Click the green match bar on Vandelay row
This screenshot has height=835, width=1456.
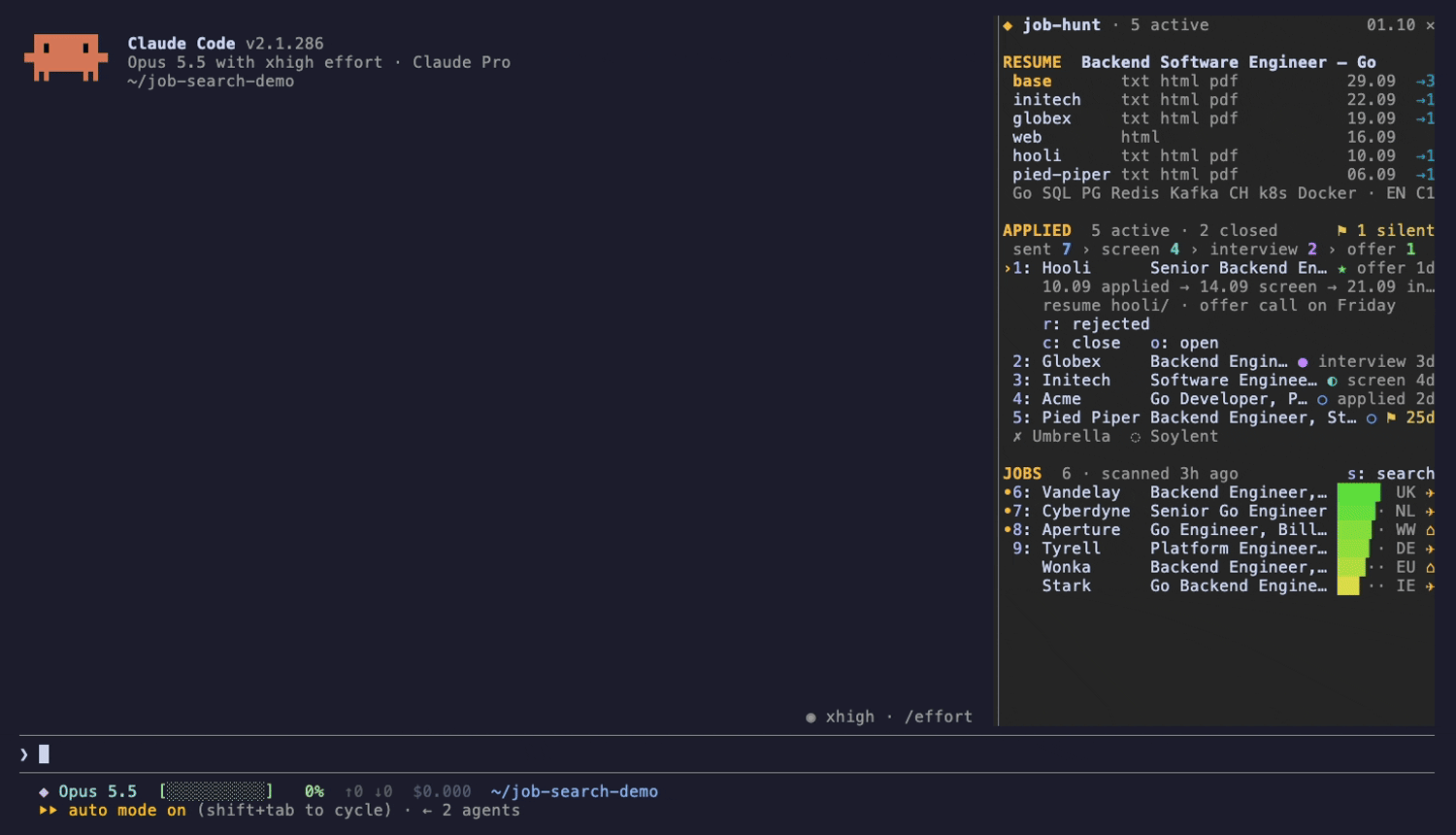[x=1359, y=493]
